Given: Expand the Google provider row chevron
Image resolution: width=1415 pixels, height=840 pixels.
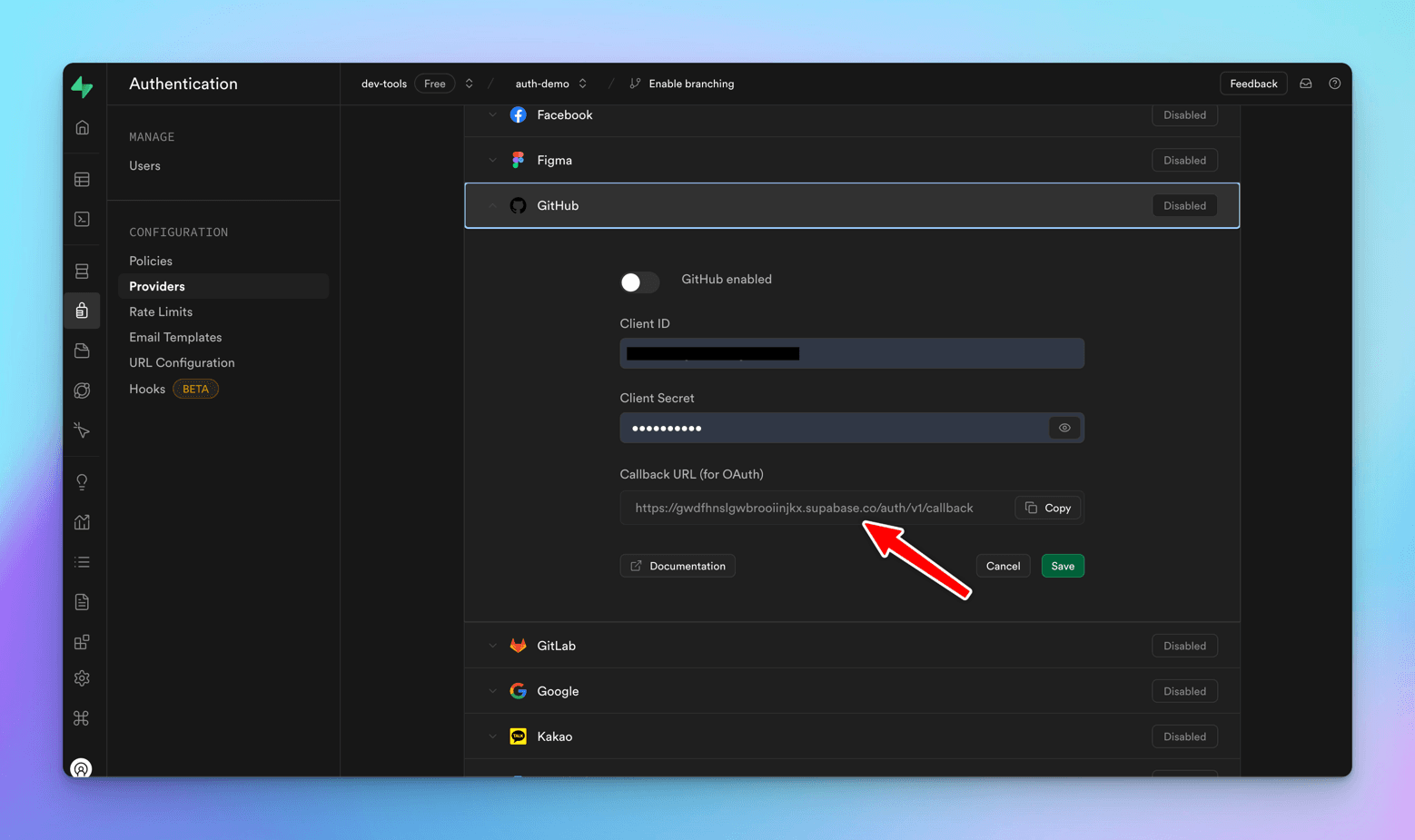Looking at the screenshot, I should [x=492, y=691].
